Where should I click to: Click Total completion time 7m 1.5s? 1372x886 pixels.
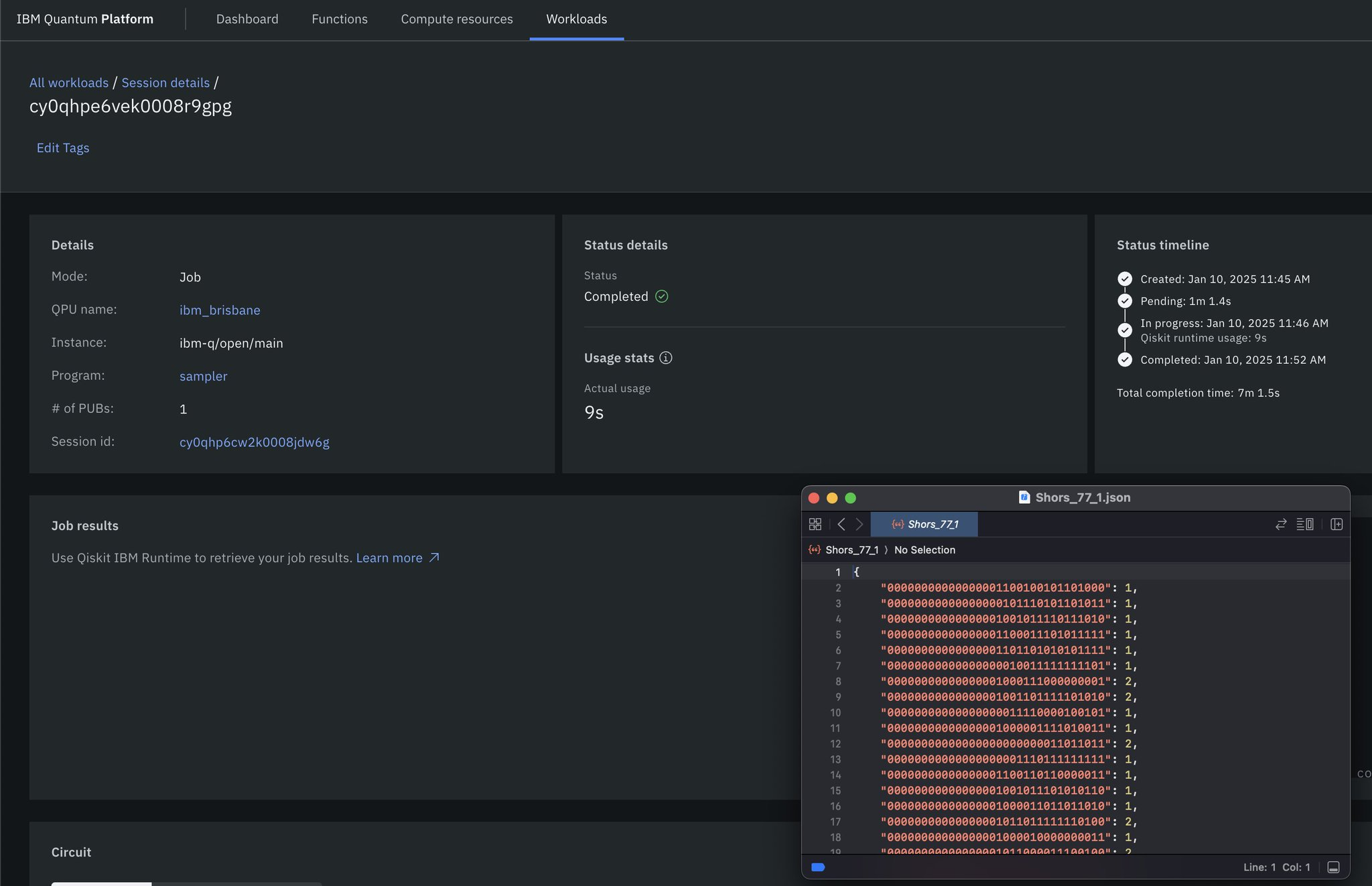pyautogui.click(x=1198, y=393)
